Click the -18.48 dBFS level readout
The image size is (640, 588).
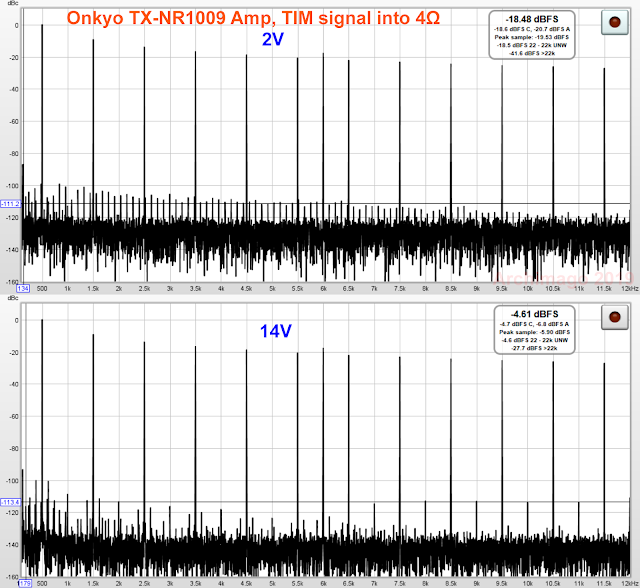[532, 19]
